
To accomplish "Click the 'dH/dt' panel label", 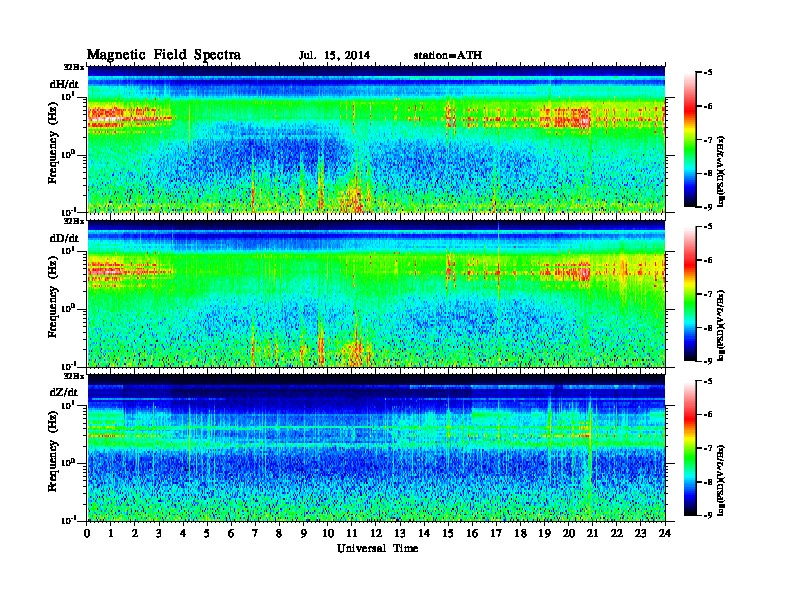I will click(x=64, y=84).
